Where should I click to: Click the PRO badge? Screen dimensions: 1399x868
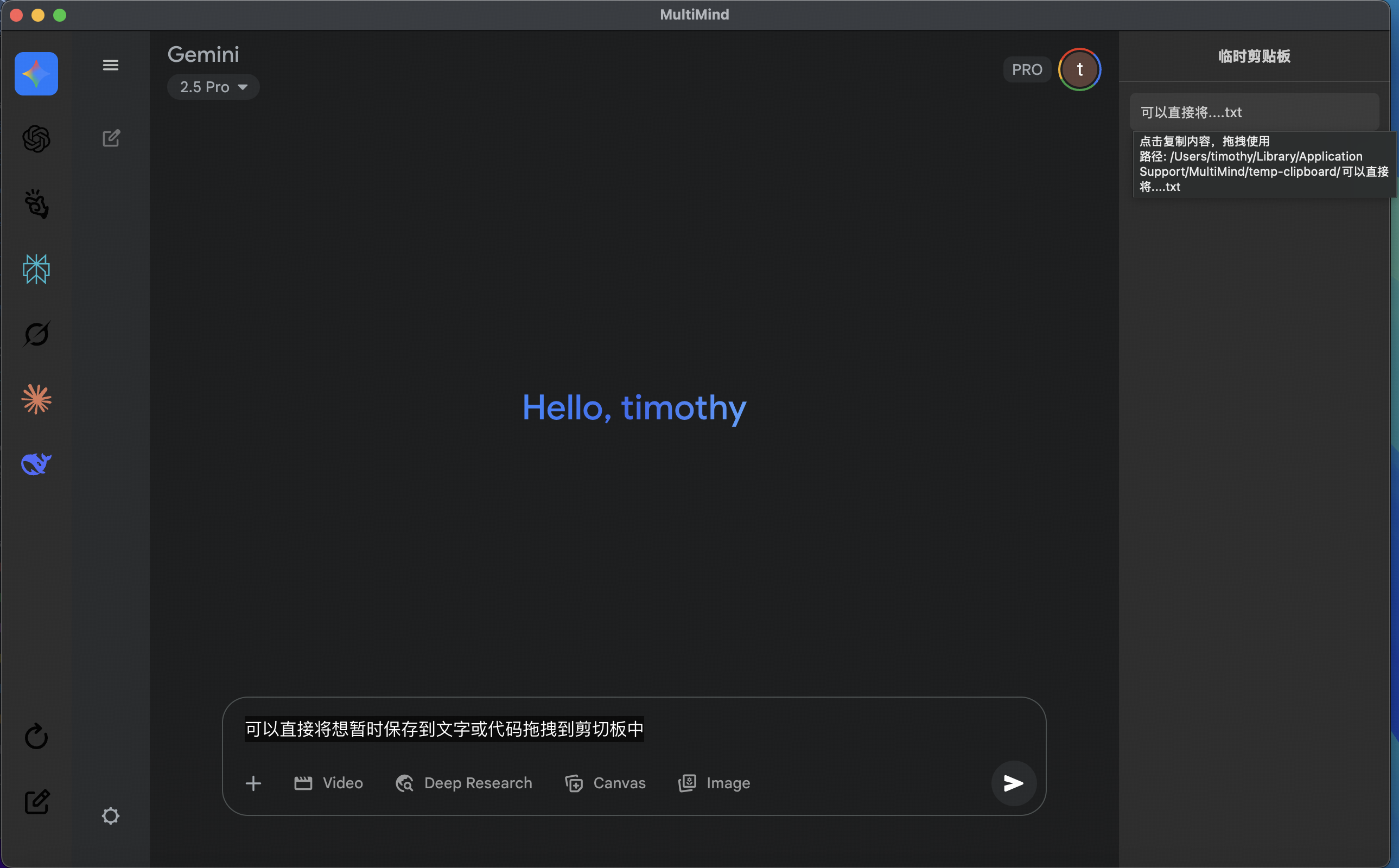pyautogui.click(x=1026, y=69)
